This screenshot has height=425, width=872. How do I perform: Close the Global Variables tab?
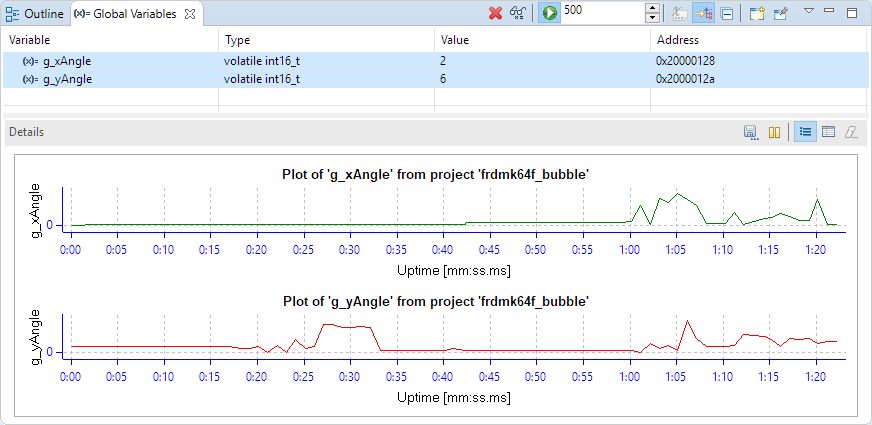[x=190, y=13]
